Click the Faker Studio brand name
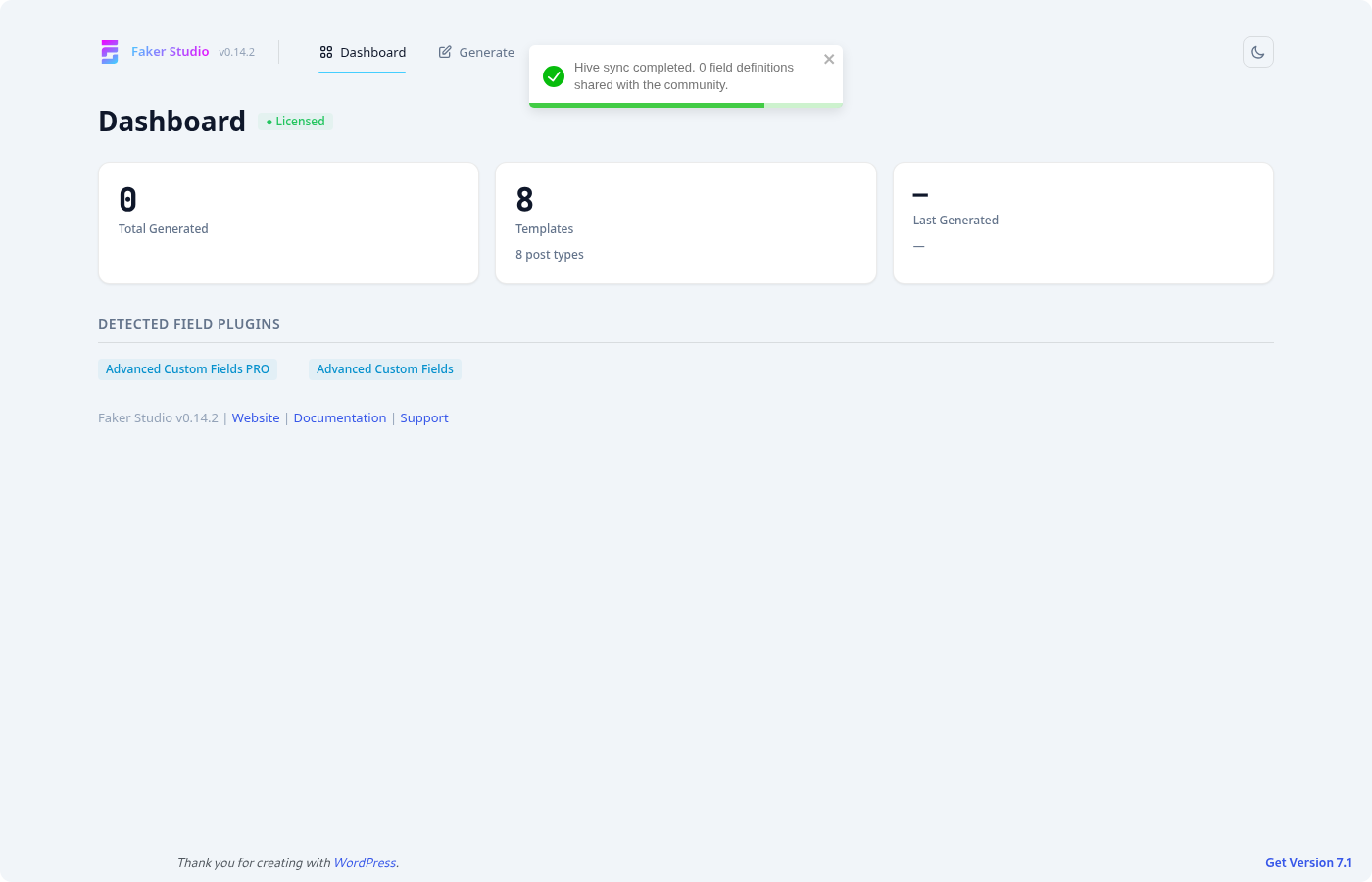Viewport: 1372px width, 882px height. coord(171,52)
